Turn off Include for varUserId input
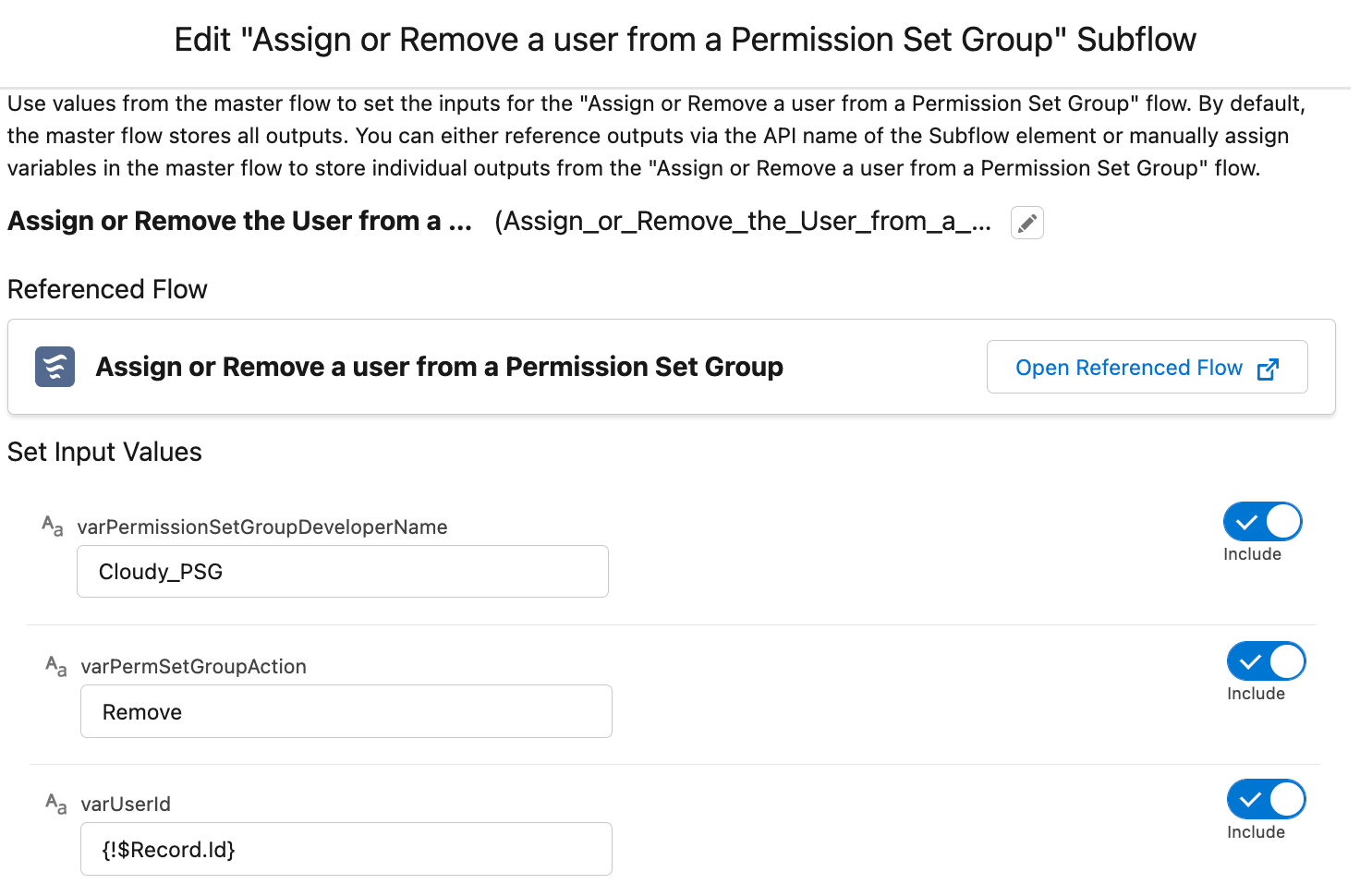Image resolution: width=1360 pixels, height=896 pixels. click(x=1267, y=798)
